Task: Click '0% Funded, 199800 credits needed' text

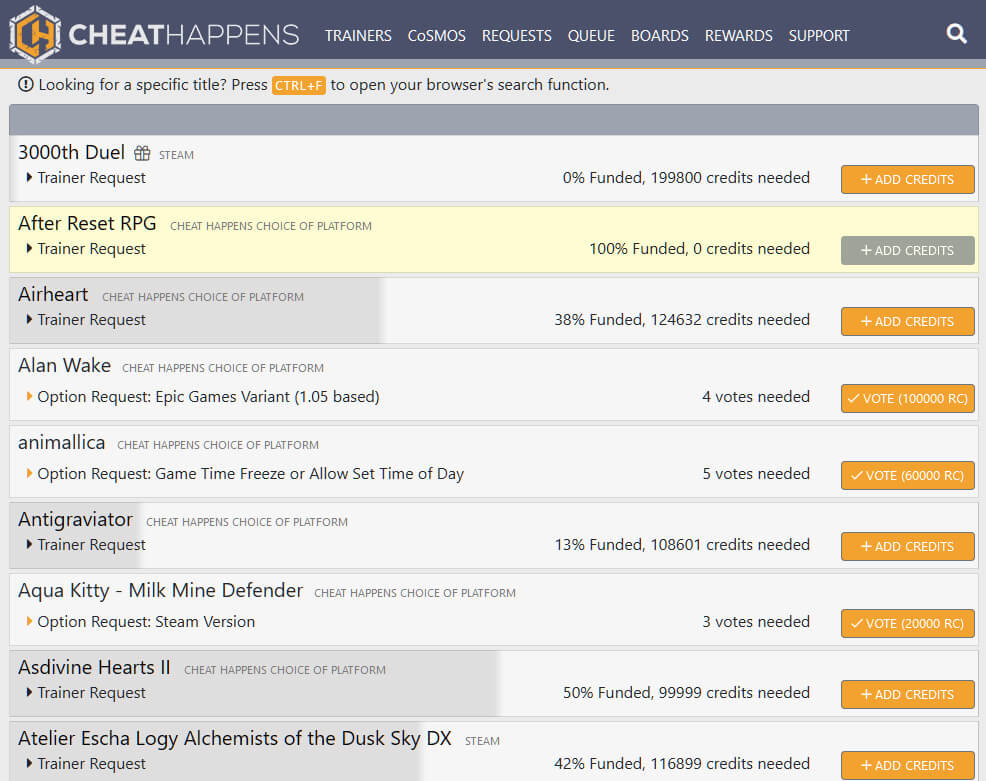Action: [x=686, y=178]
